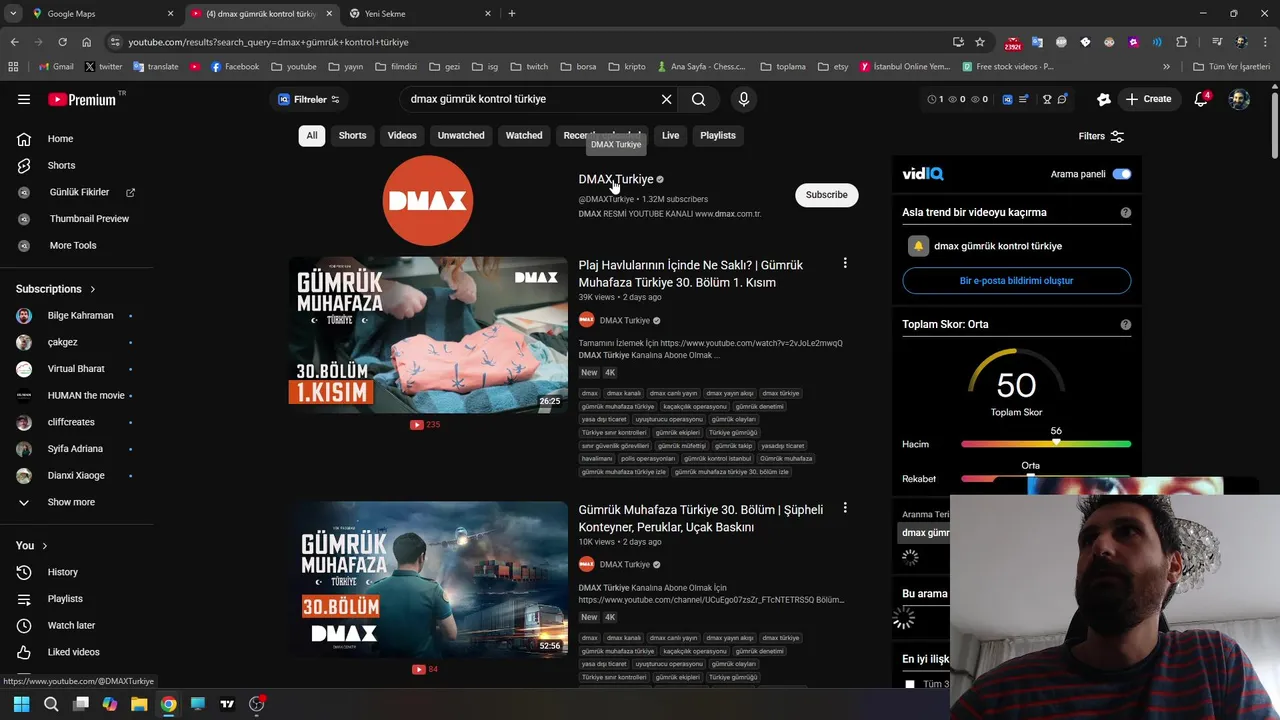Viewport: 1280px width, 720px height.
Task: Select the Shorts filter chip
Action: (x=352, y=136)
